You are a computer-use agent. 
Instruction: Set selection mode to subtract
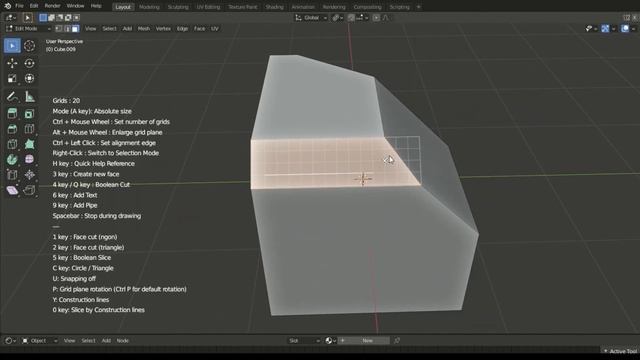click(x=60, y=18)
